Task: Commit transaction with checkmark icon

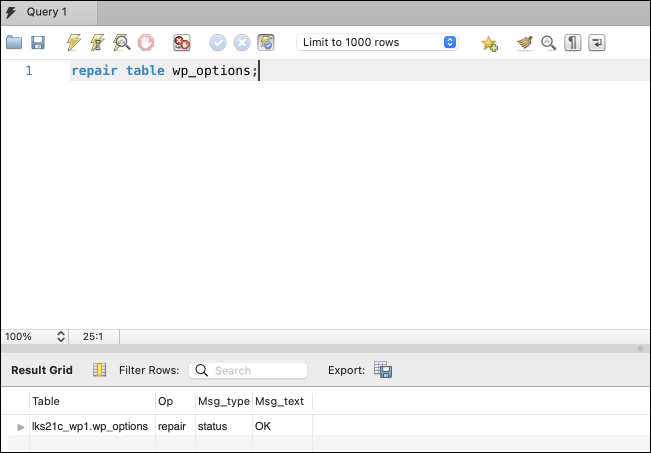Action: tap(218, 42)
